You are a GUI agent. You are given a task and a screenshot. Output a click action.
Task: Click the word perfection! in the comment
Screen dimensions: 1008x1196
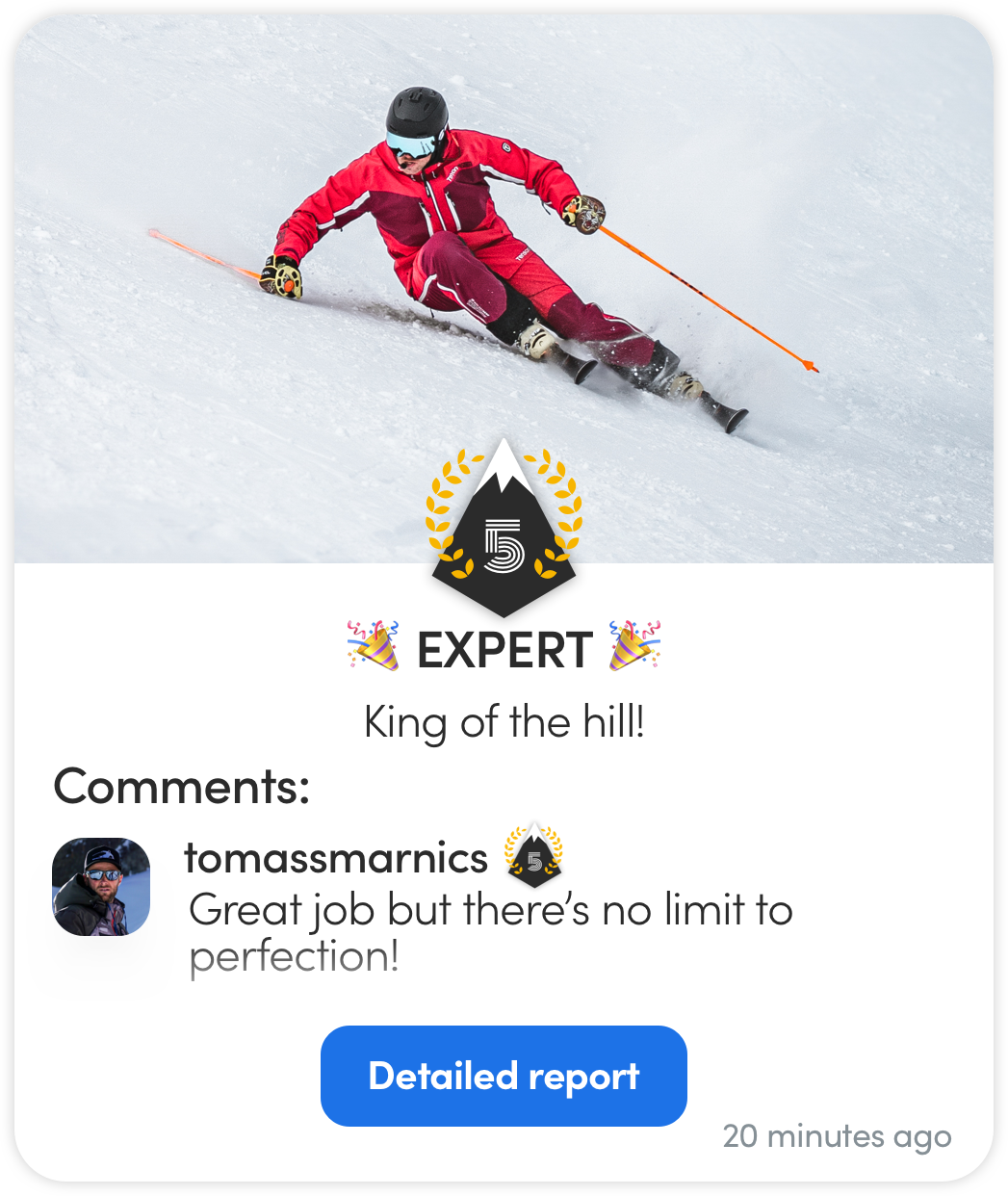(295, 957)
